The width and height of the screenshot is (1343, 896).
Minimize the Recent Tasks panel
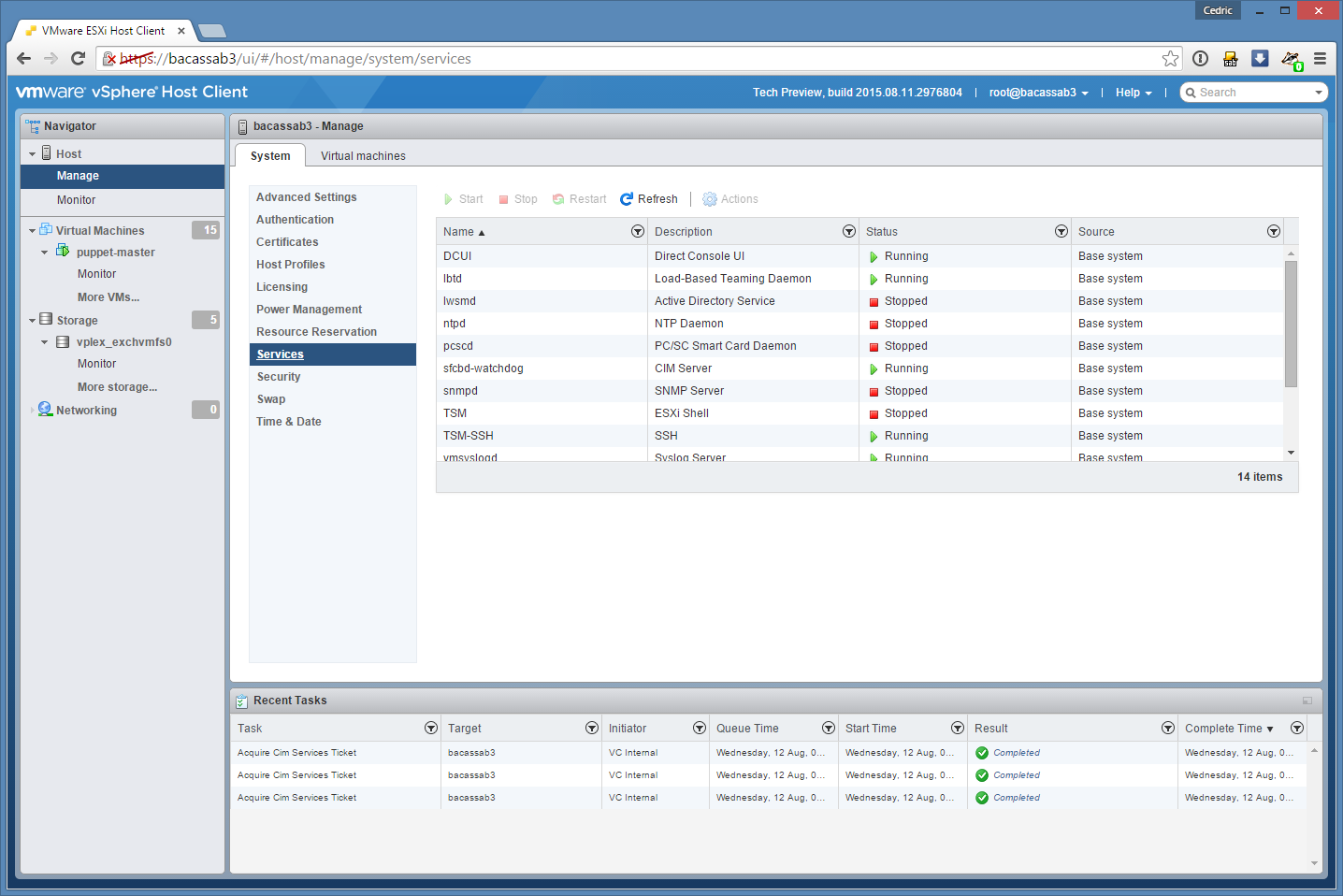pos(1307,701)
